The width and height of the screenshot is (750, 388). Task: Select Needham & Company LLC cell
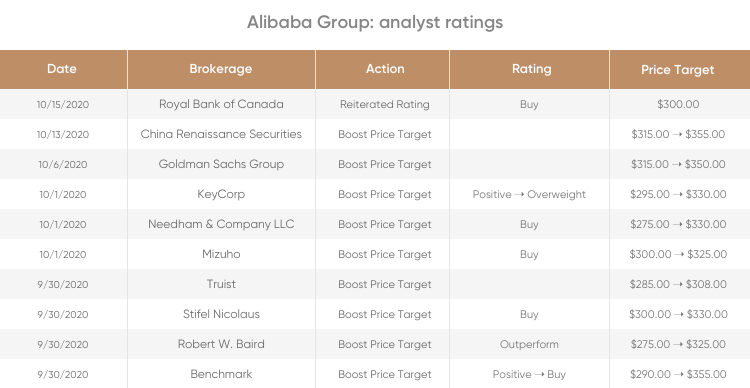click(x=221, y=224)
